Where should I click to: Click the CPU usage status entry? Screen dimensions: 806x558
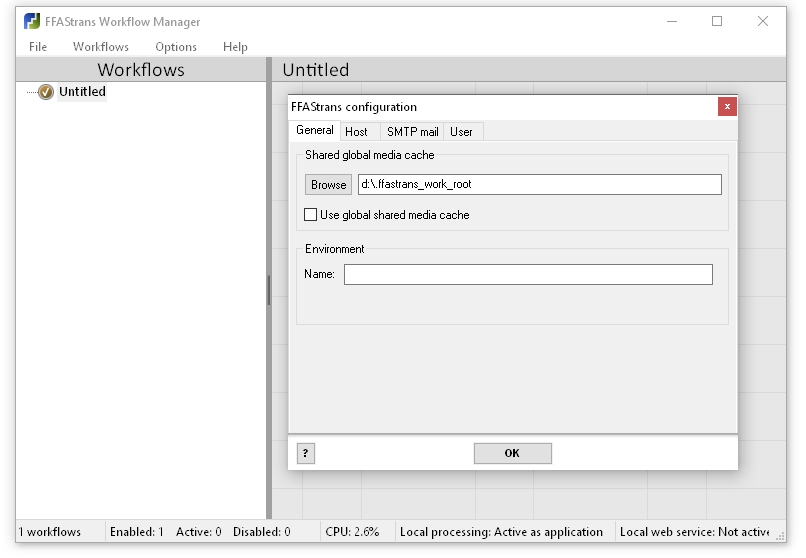pyautogui.click(x=352, y=532)
